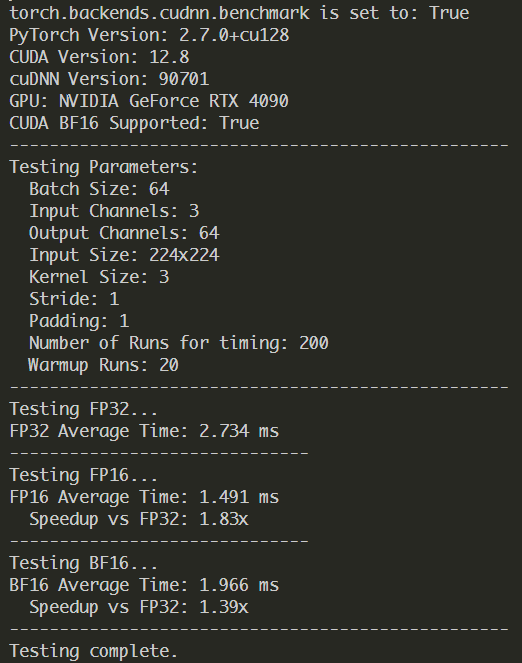522x663 pixels.
Task: Click the Speedup vs FP32 1.83x line
Action: (x=139, y=519)
